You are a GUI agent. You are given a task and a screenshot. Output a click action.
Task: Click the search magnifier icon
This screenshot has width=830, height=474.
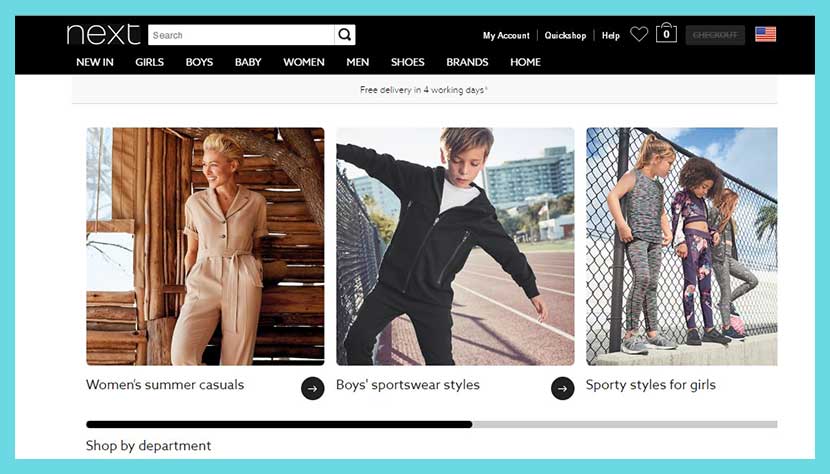[345, 35]
